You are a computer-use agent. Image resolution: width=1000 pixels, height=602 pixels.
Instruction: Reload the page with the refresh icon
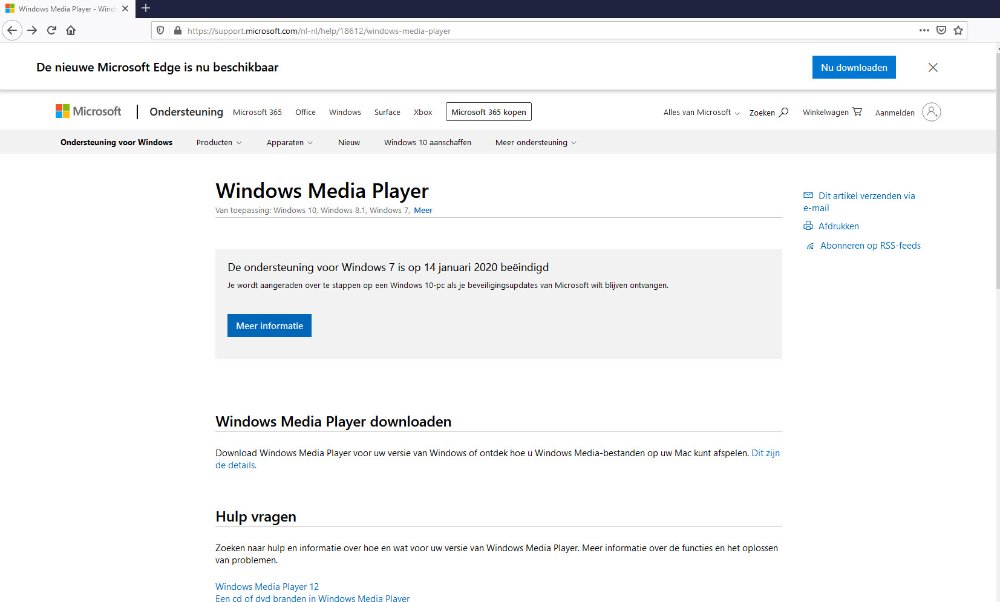[x=51, y=30]
